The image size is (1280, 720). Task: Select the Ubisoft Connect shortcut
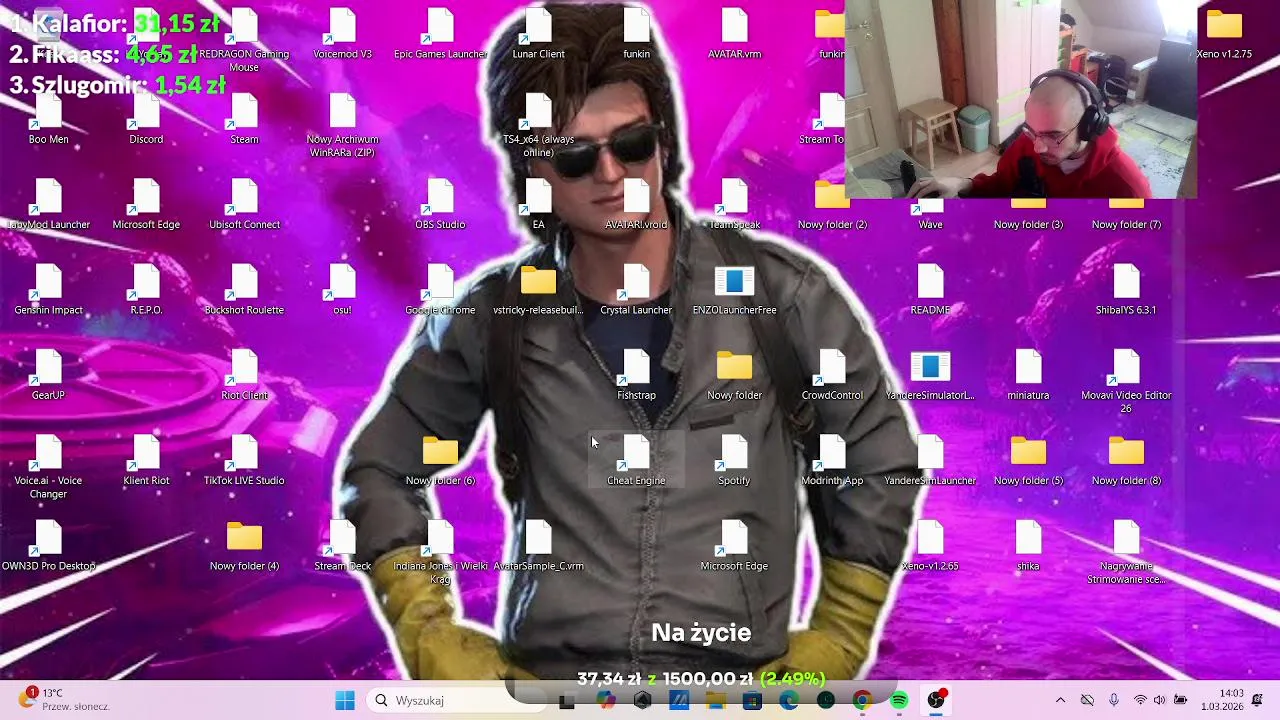(x=244, y=206)
